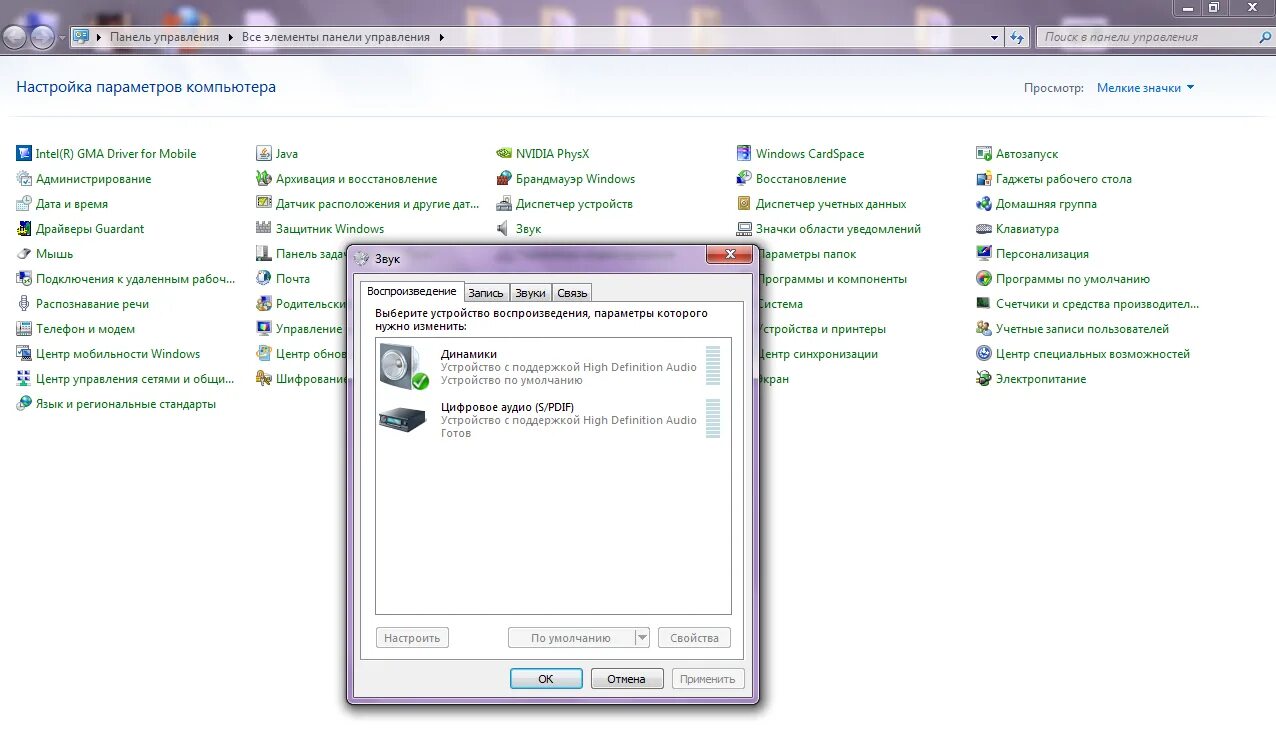The image size is (1276, 741).
Task: Open Счетчики и средства производительности link
Action: (x=1097, y=304)
